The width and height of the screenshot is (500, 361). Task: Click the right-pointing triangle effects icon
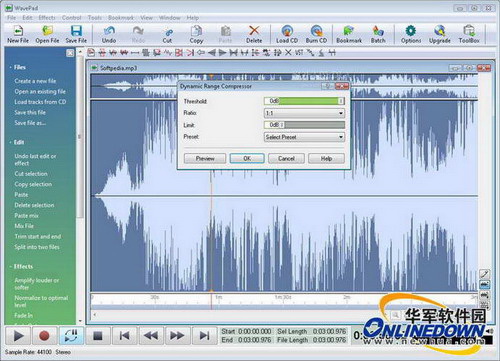coord(222,52)
